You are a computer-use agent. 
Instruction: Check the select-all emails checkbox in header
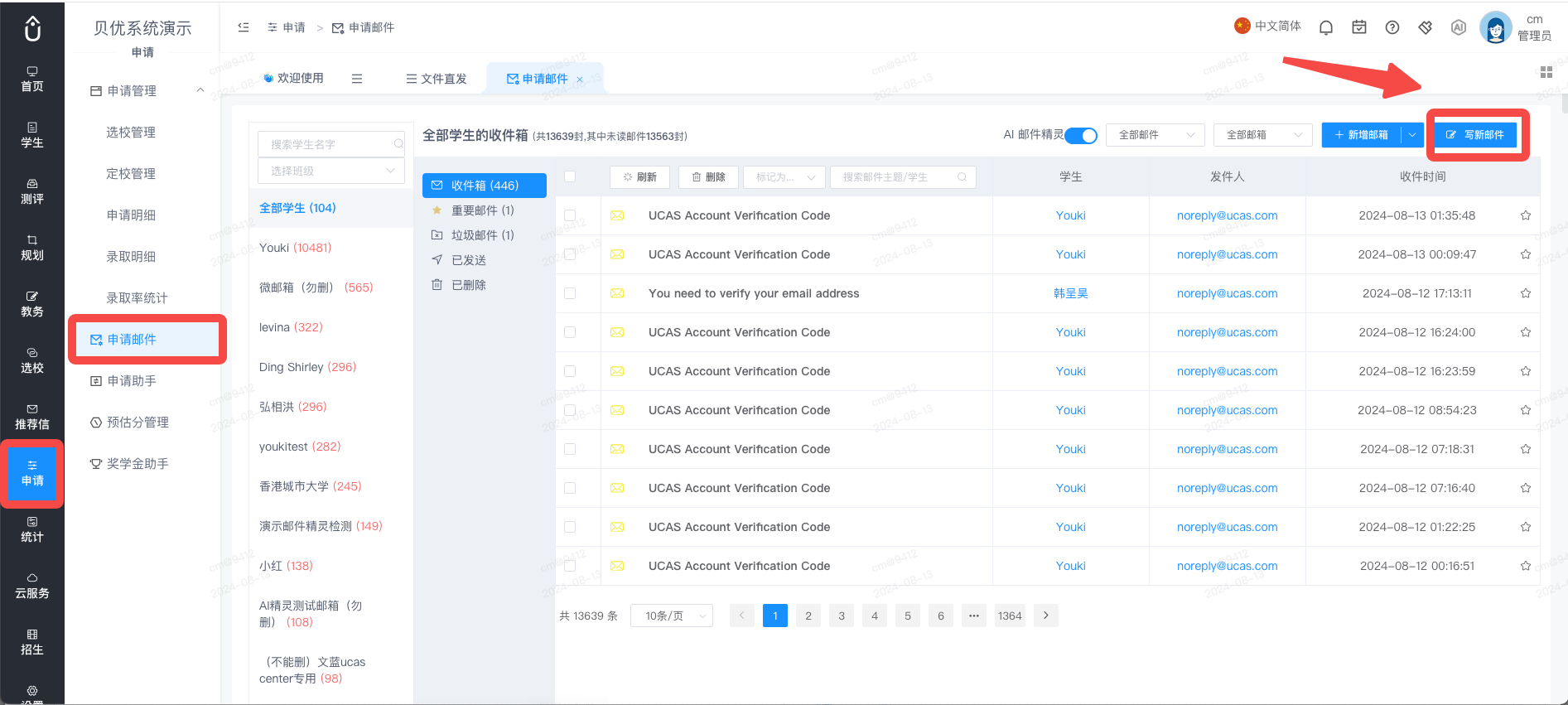pyautogui.click(x=570, y=176)
